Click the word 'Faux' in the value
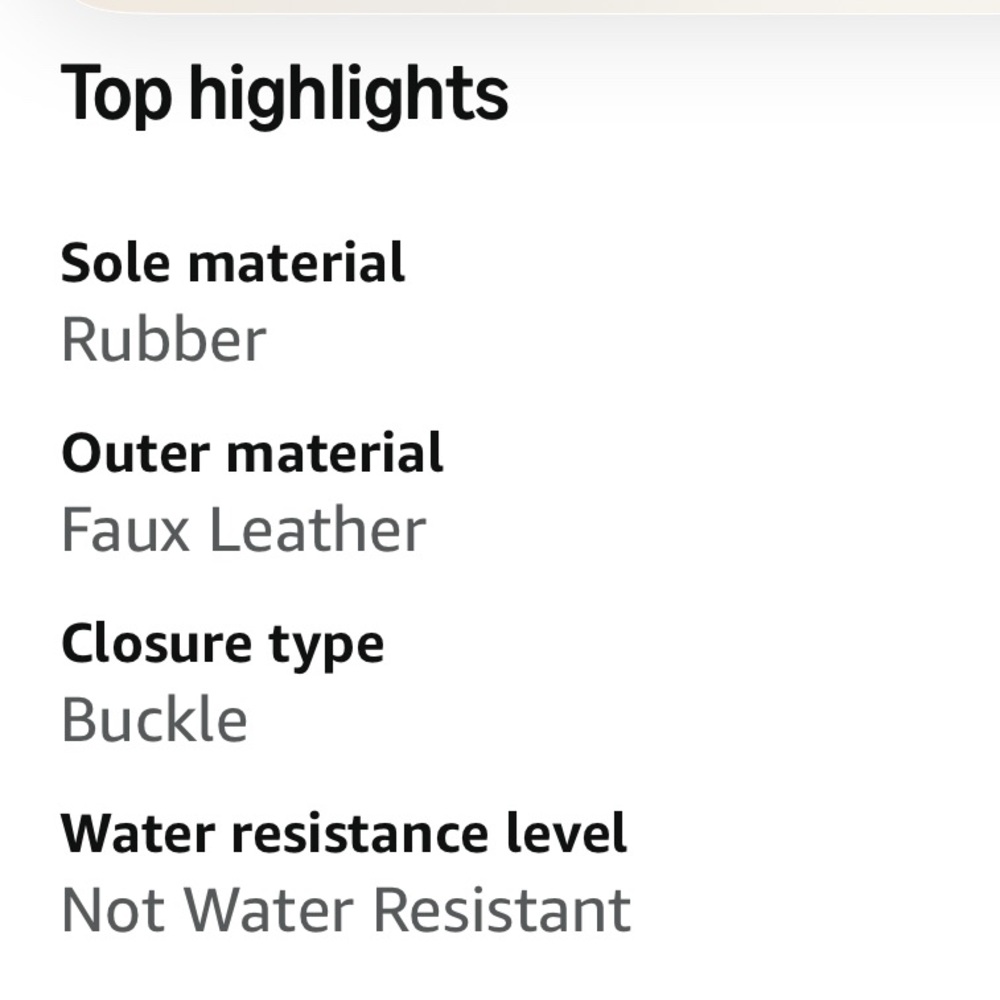The height and width of the screenshot is (1000, 1000). tap(126, 530)
